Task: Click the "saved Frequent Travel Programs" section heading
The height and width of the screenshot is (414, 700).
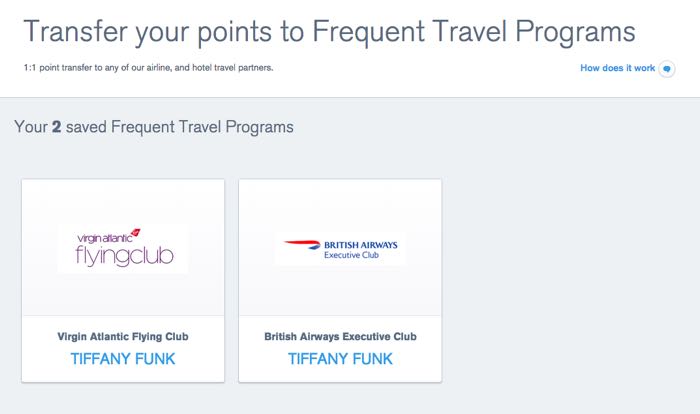Action: (x=179, y=127)
